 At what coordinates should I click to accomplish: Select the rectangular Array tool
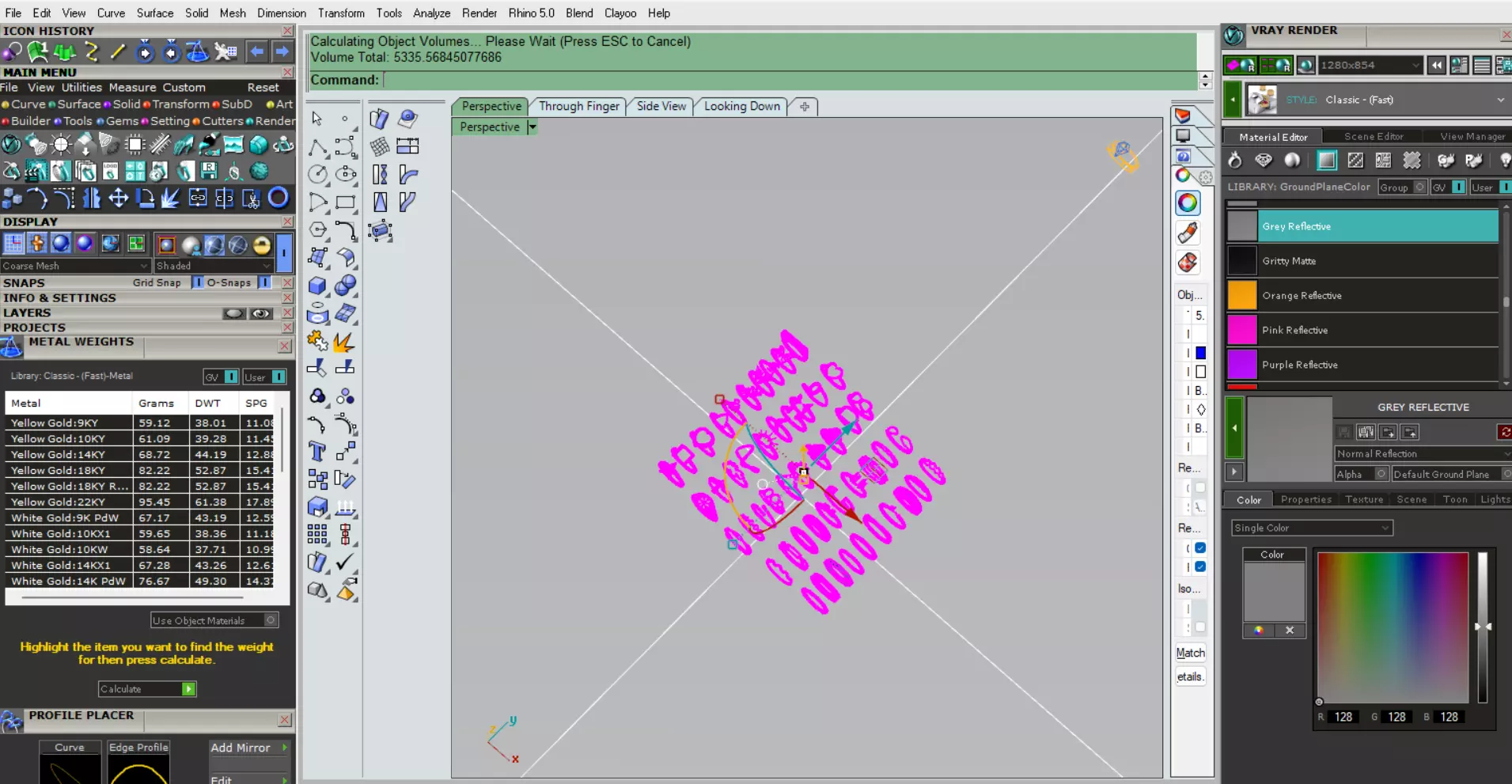pyautogui.click(x=317, y=535)
